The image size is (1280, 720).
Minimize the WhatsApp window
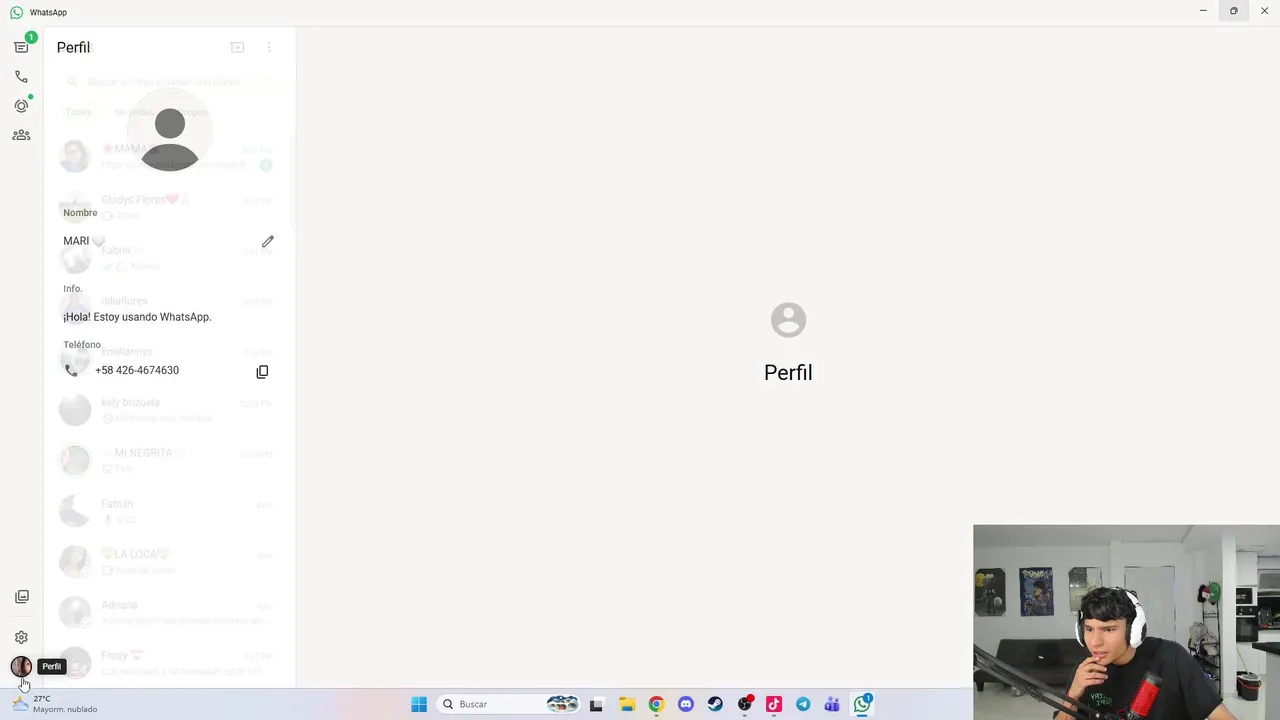(1203, 11)
